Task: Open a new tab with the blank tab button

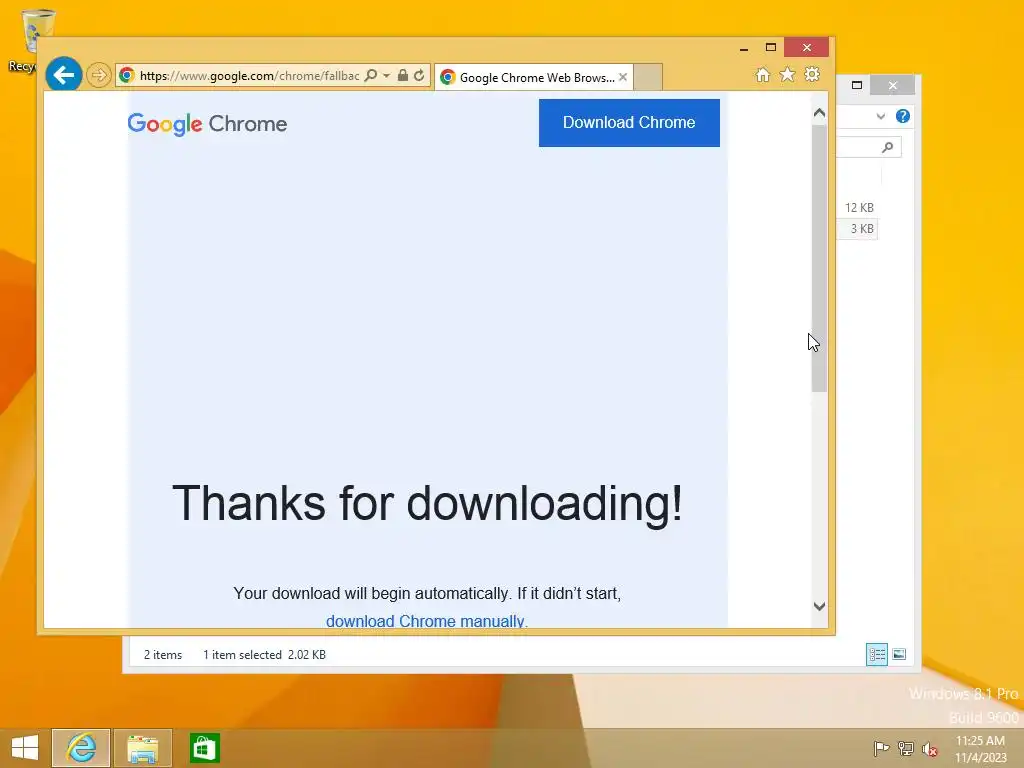Action: [648, 77]
